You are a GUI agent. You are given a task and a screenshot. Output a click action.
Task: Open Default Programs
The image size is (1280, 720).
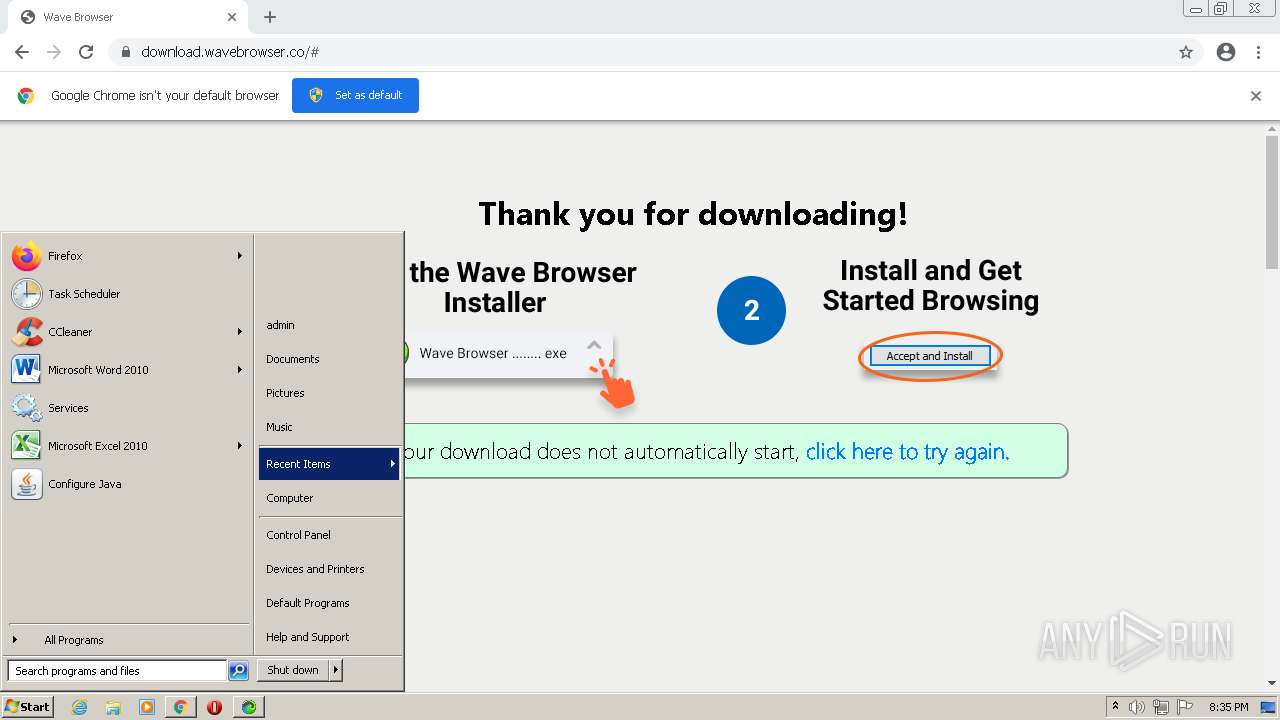329,603
